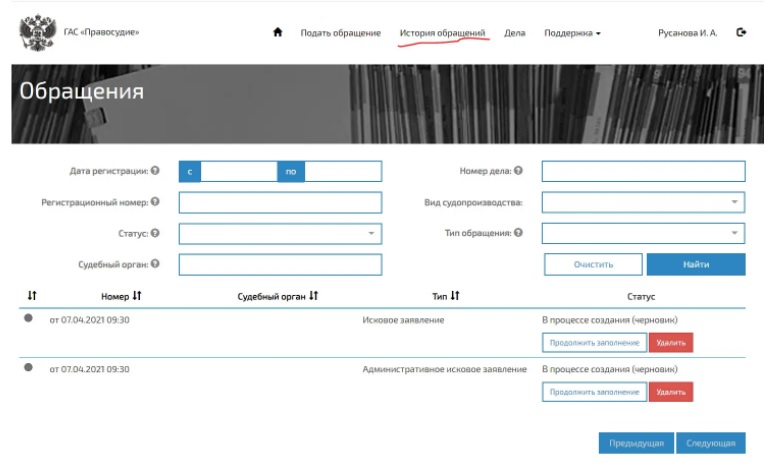Focus the Судебный орган input
This screenshot has width=775, height=466.
[x=280, y=264]
